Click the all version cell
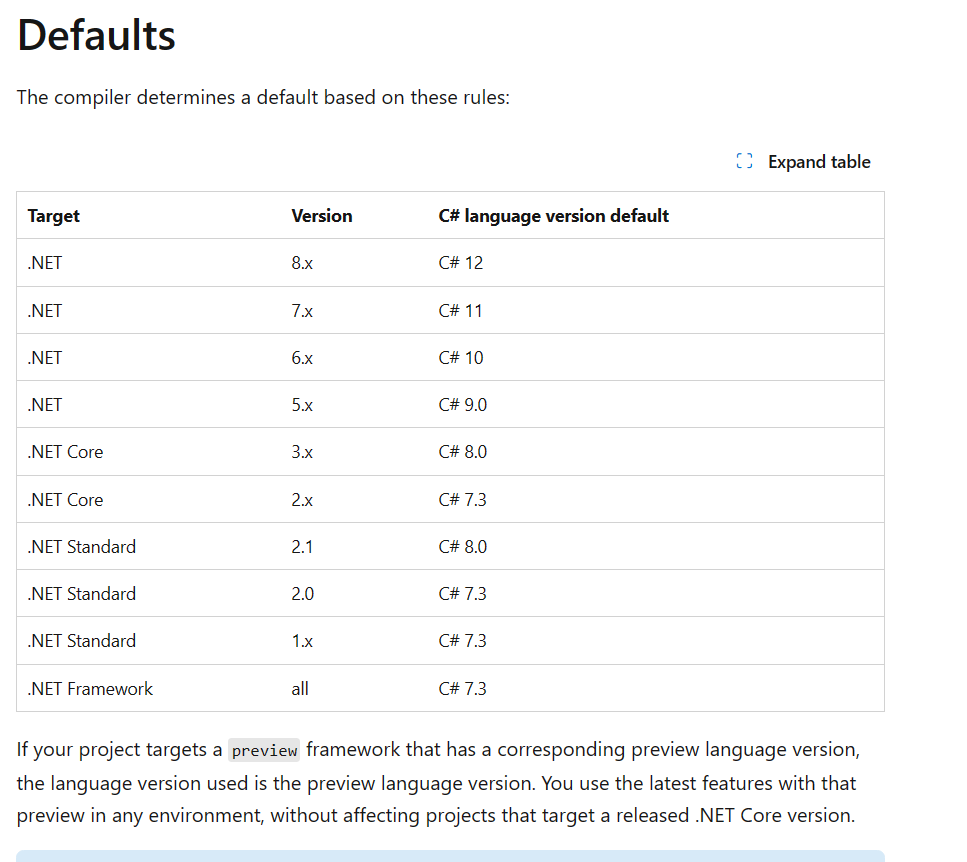967x862 pixels. click(x=300, y=688)
